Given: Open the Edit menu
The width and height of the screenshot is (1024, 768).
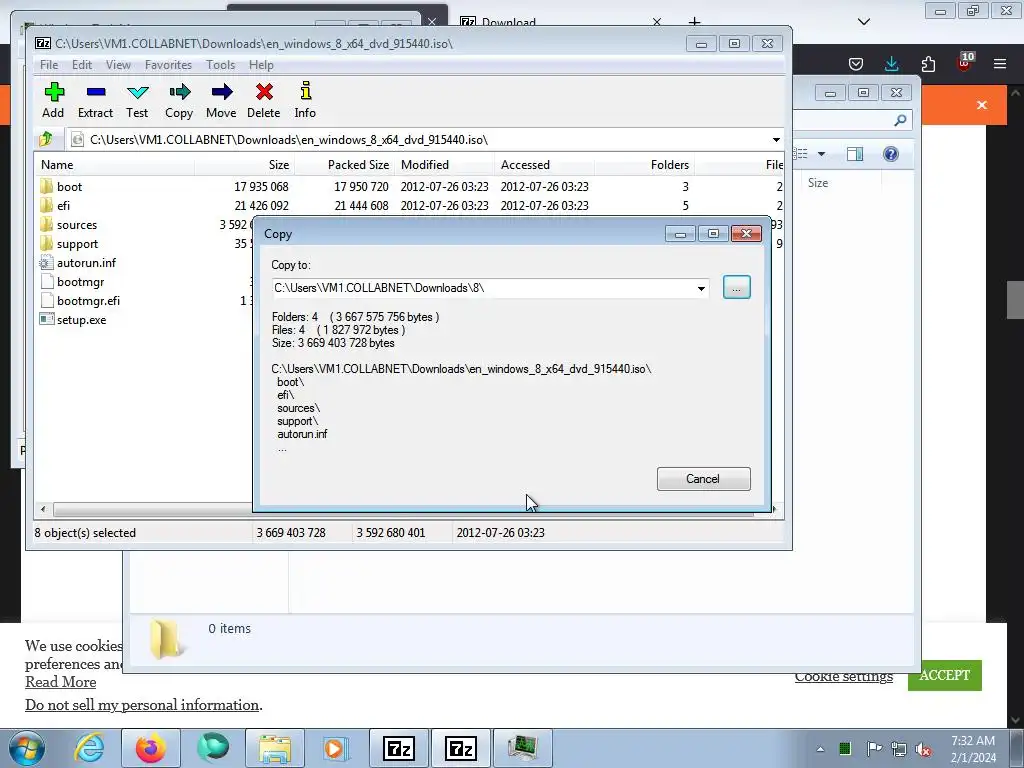Looking at the screenshot, I should (82, 65).
